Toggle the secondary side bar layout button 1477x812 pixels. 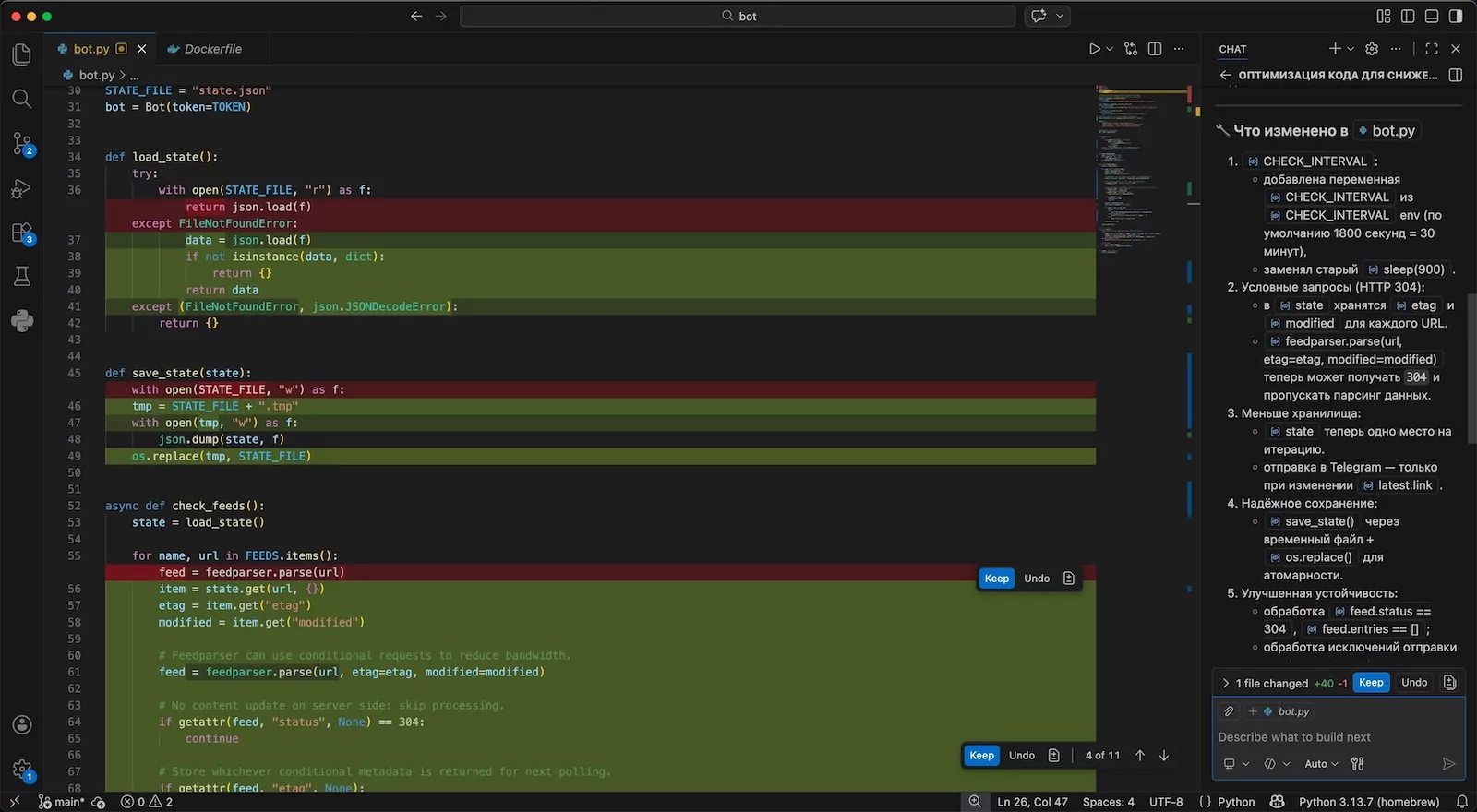pyautogui.click(x=1456, y=17)
